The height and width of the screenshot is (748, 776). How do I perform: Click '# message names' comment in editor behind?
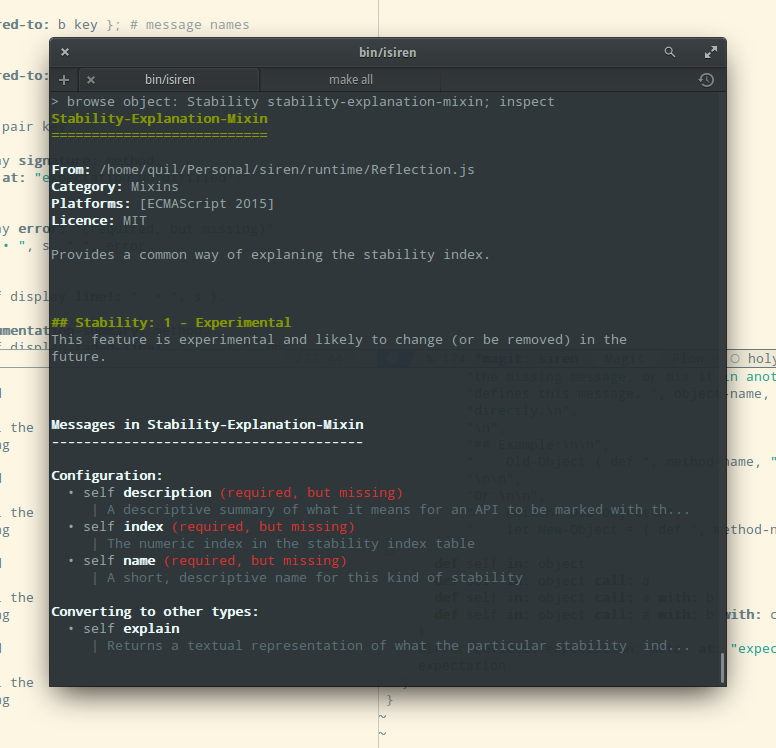(190, 25)
